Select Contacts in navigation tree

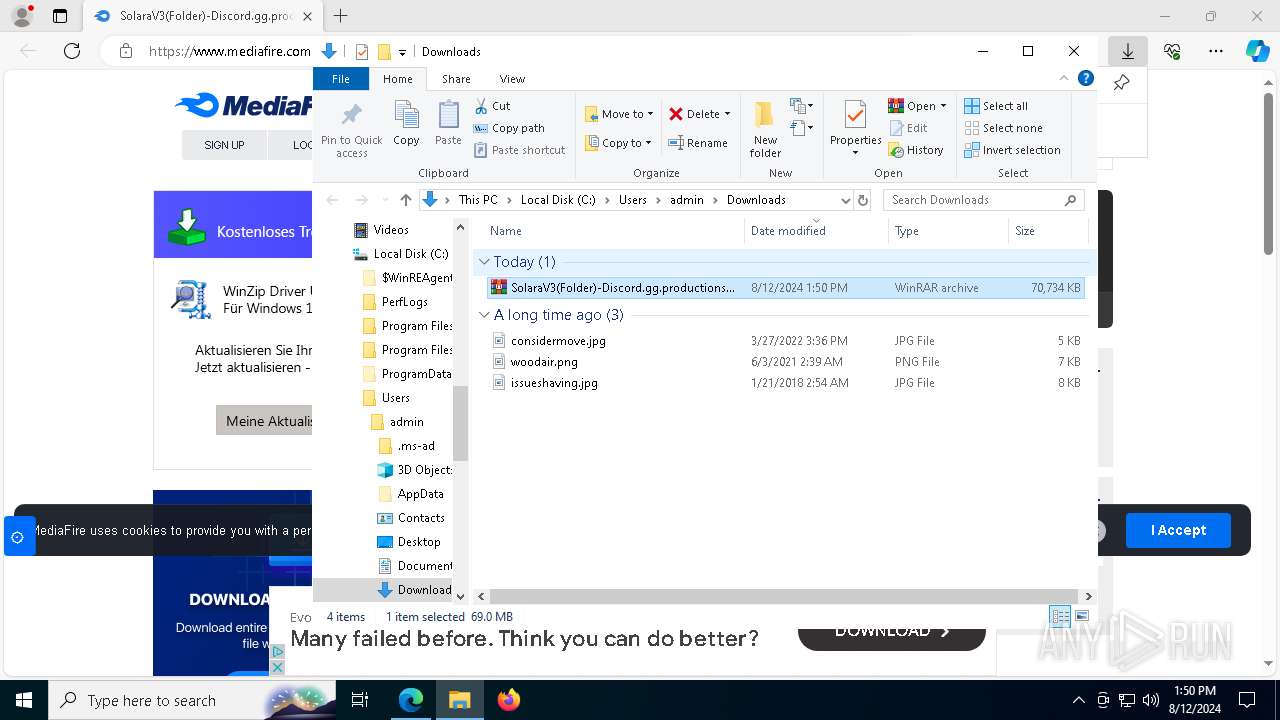click(x=410, y=518)
